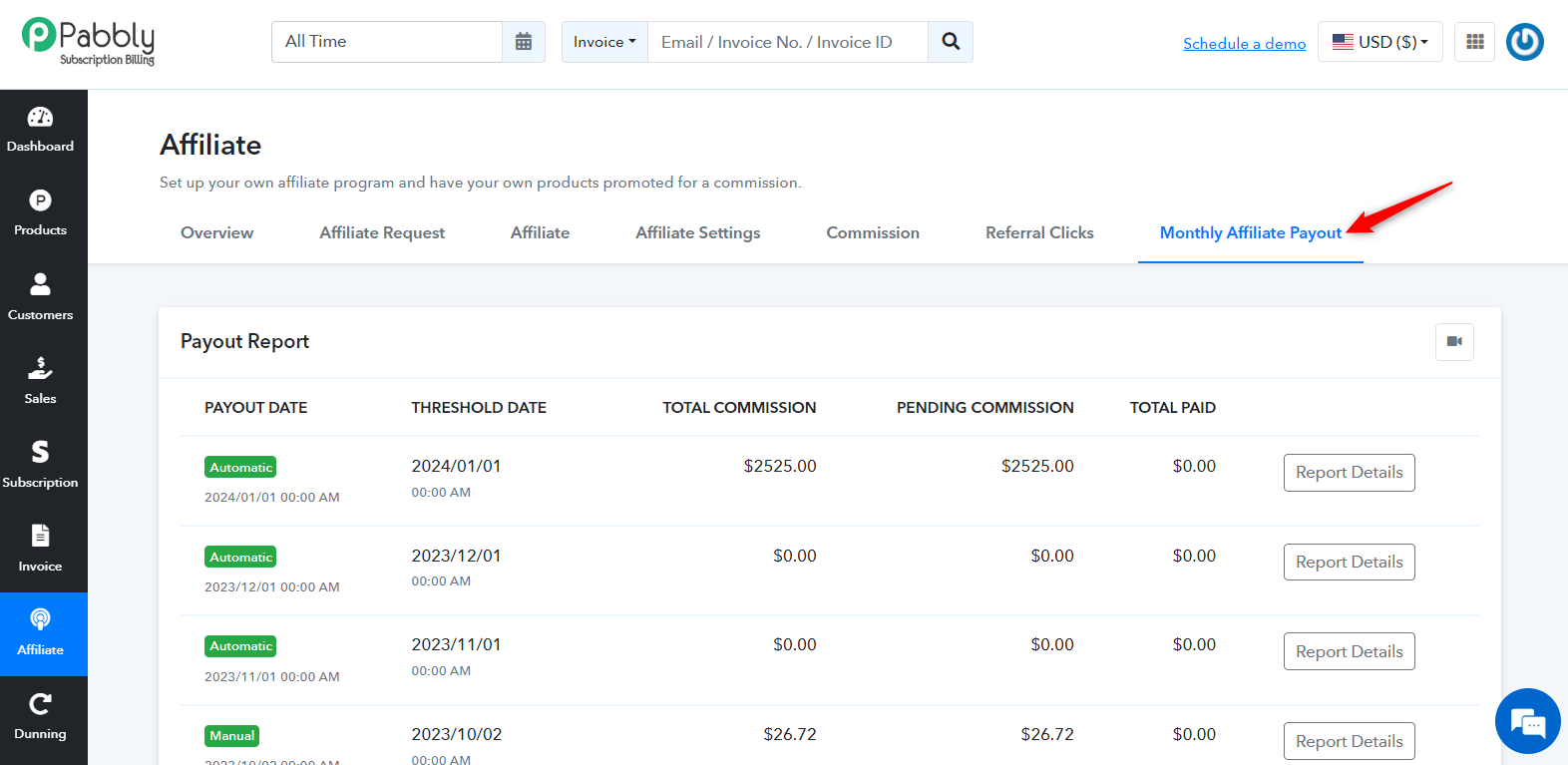Select the Monthly Affiliate Payout tab
Viewport: 1568px width, 765px height.
pos(1250,232)
